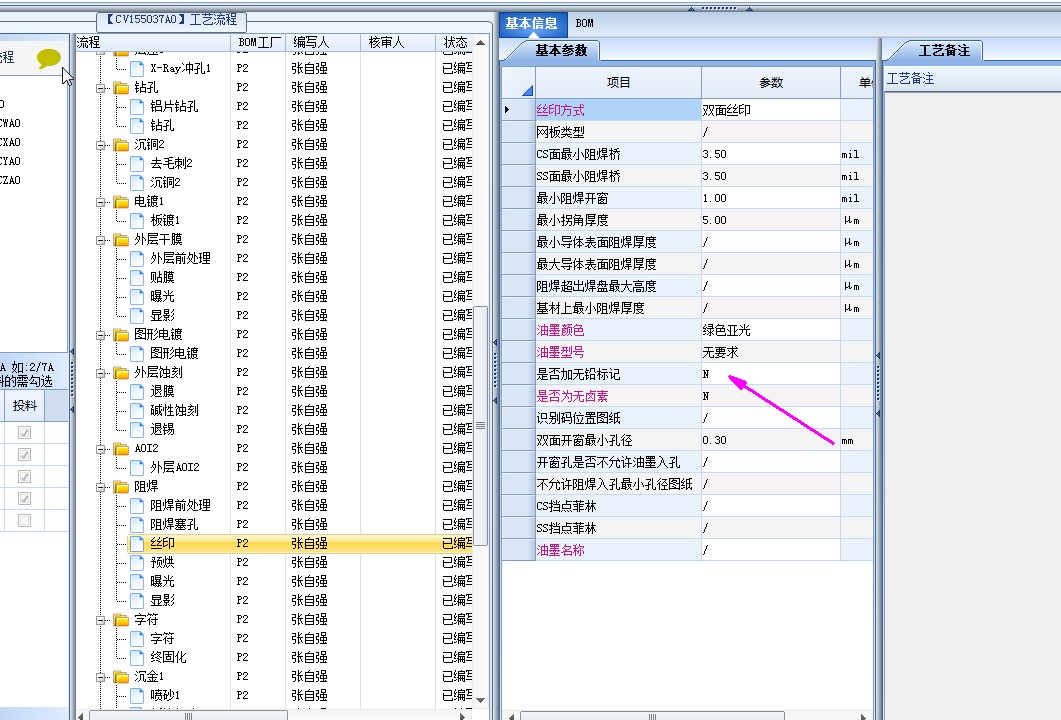Click the document icon of 阻焊塞孔
The image size is (1061, 720).
(x=137, y=524)
